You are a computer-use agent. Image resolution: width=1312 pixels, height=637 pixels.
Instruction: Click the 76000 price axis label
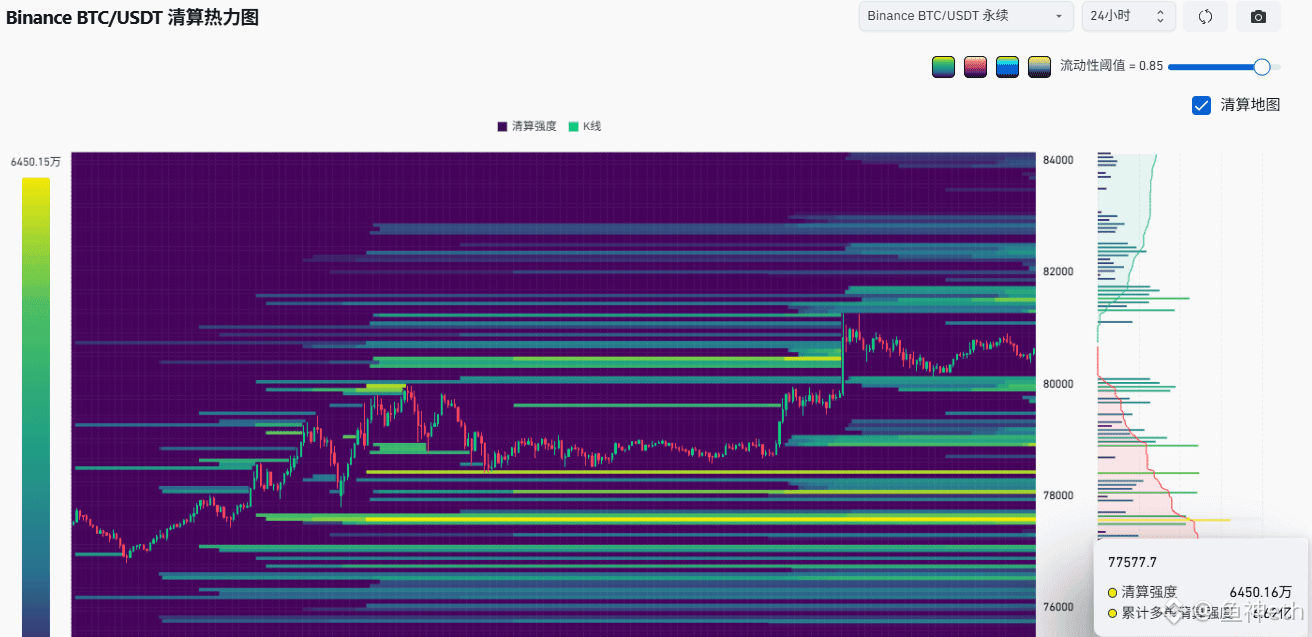(x=1058, y=607)
